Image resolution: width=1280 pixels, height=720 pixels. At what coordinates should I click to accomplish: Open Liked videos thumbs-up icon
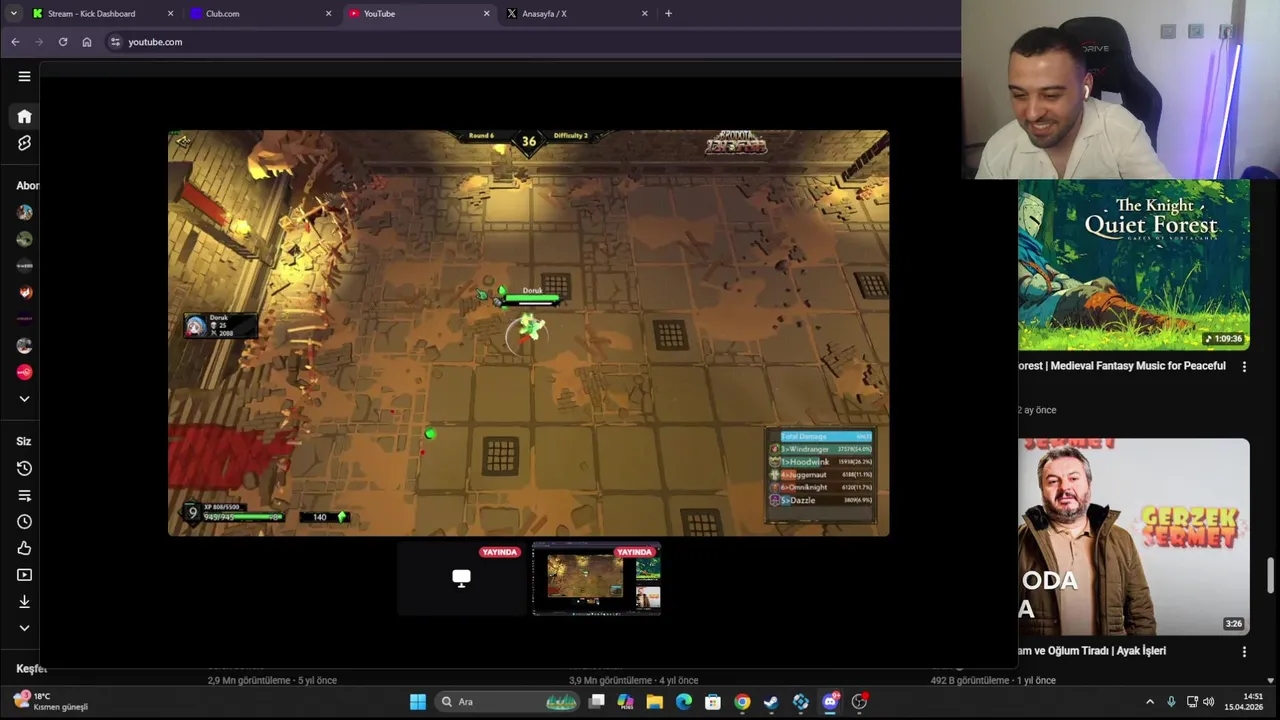(24, 548)
